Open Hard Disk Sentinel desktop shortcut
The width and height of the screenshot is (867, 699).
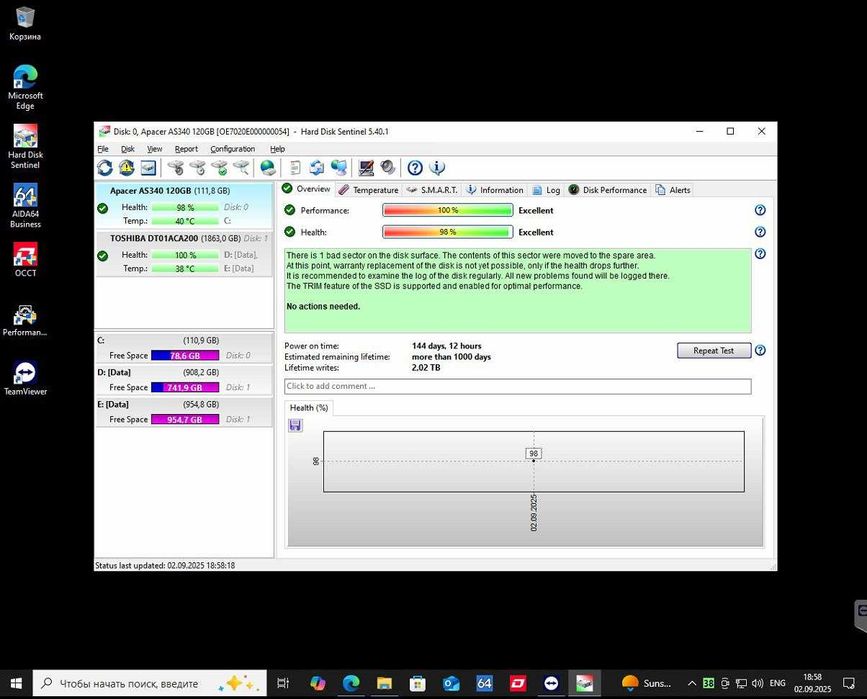[25, 147]
